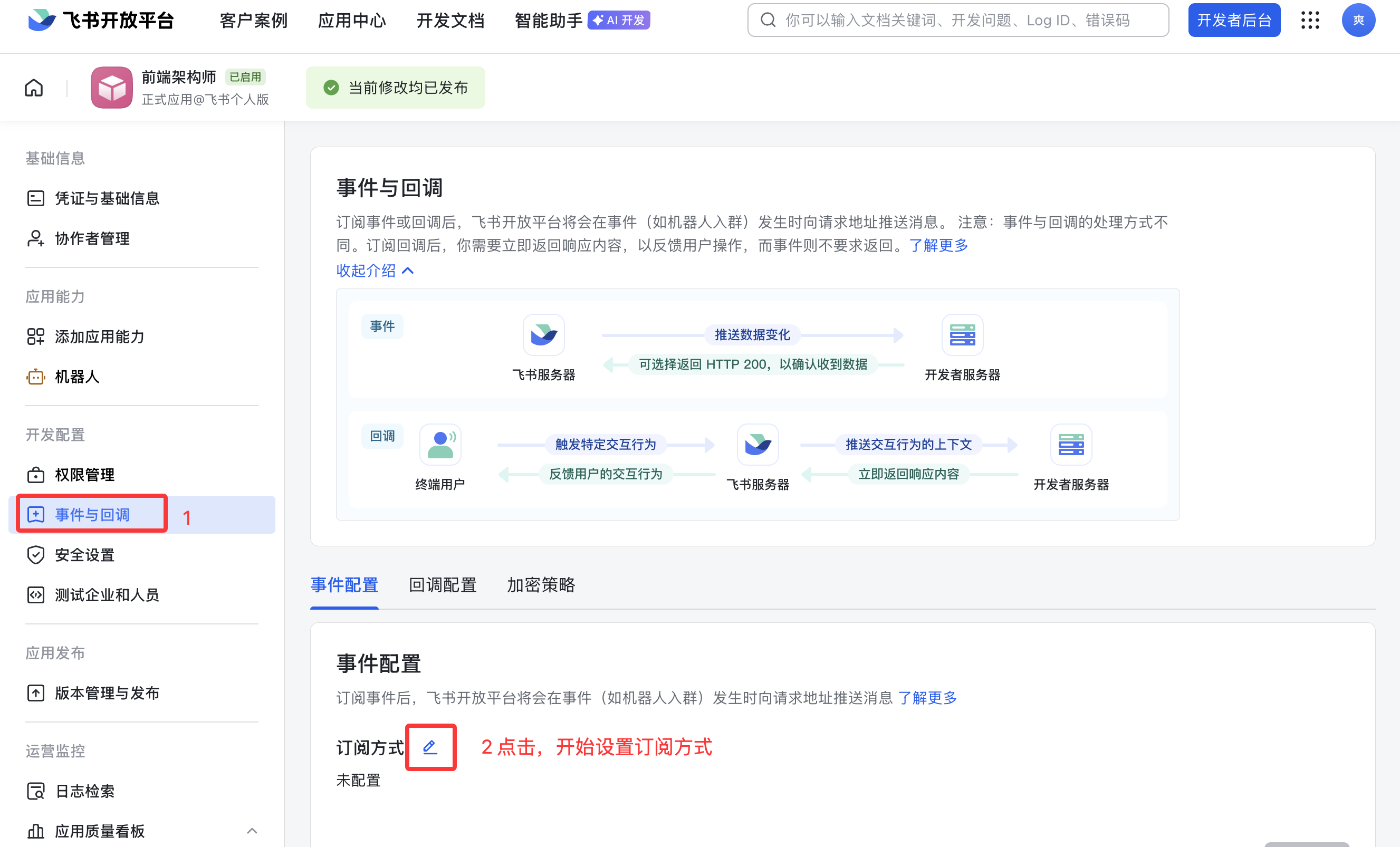Collapse 应用质量看板 with its chevron
1400x847 pixels.
252,831
